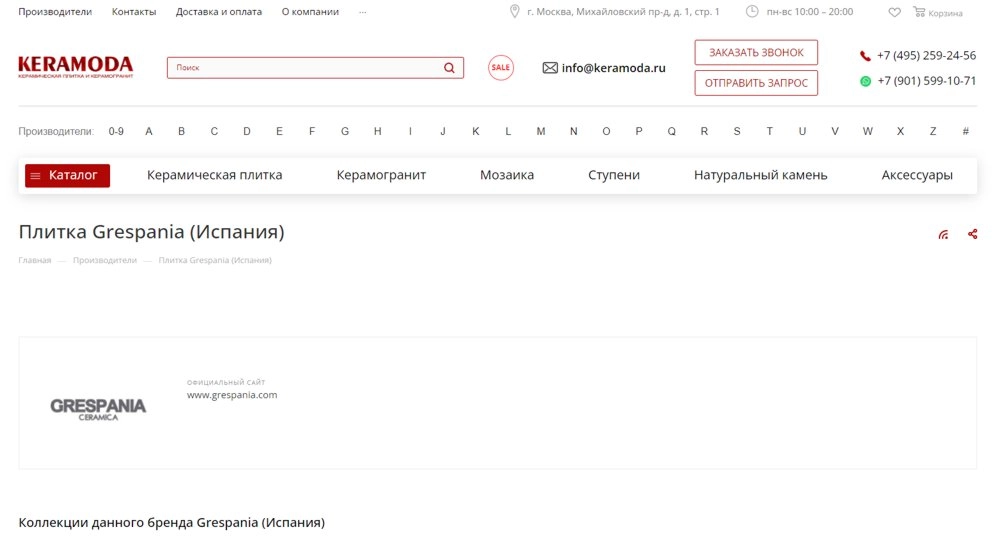This screenshot has width=1000, height=550.
Task: Open Контакты top menu link
Action: pos(134,11)
